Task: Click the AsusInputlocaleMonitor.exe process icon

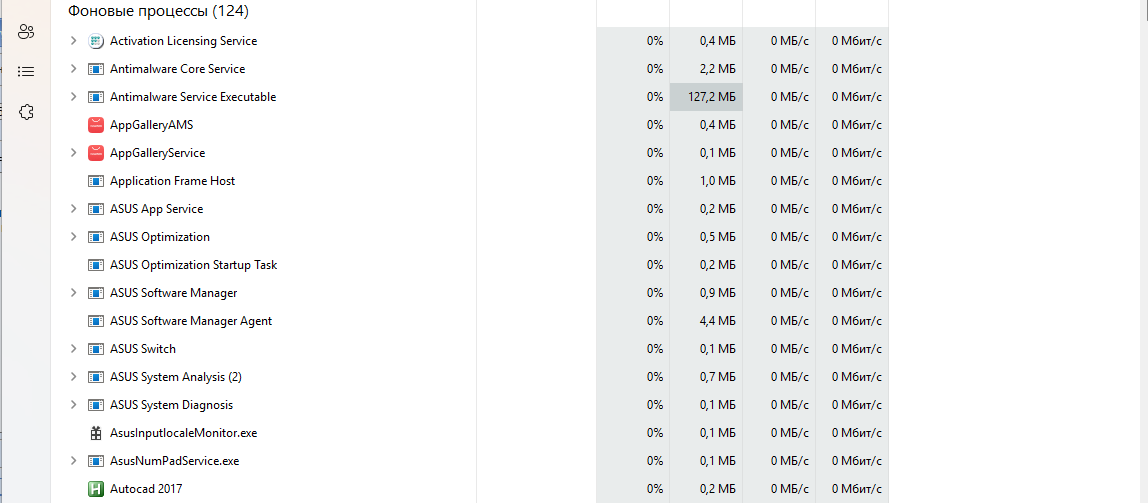Action: [96, 433]
